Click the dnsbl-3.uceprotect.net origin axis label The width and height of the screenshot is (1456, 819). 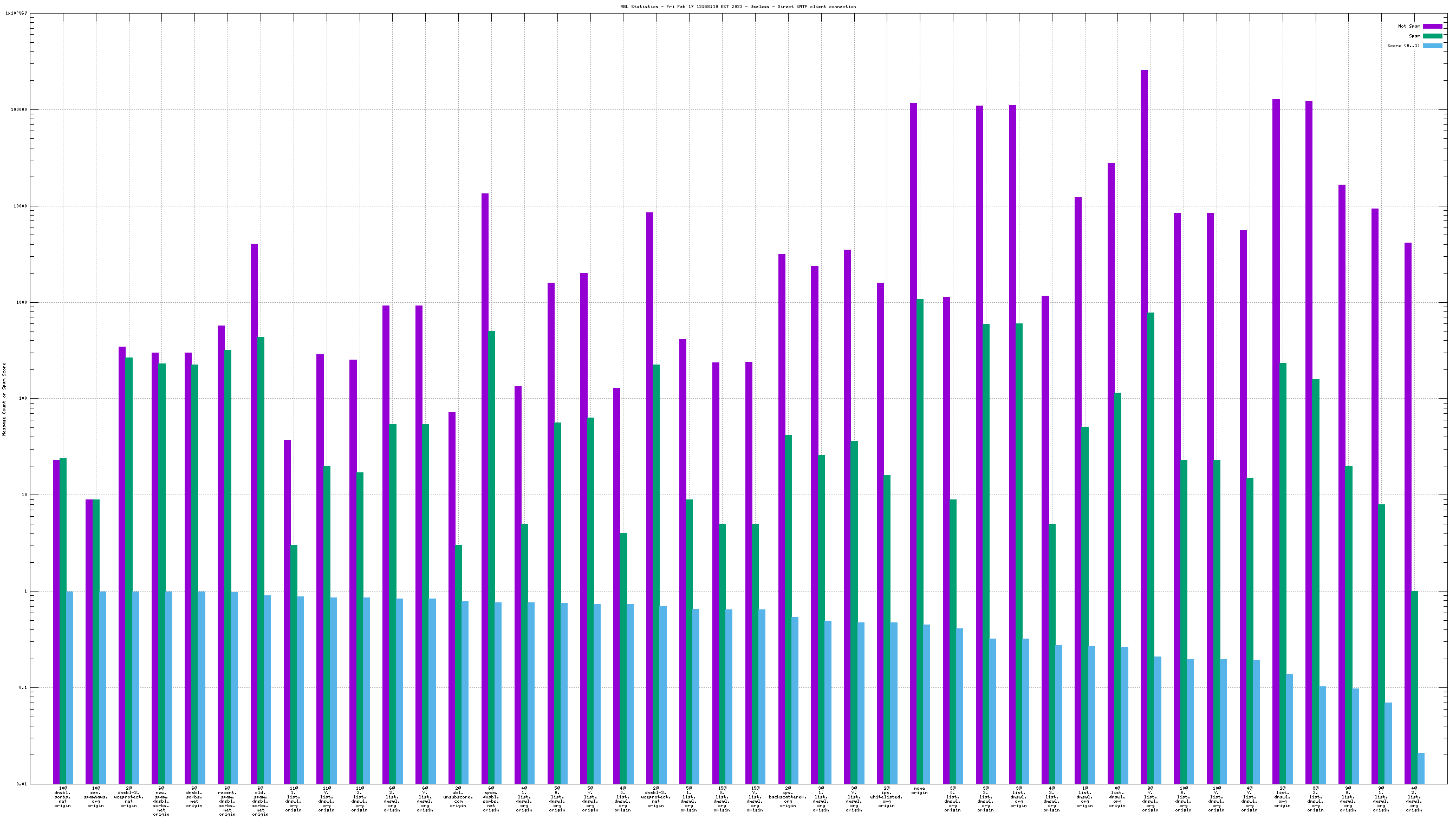[655, 796]
